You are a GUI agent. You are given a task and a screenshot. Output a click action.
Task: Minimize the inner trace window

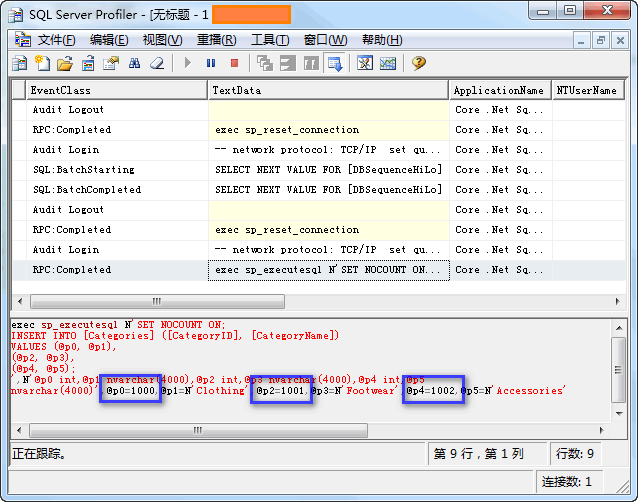click(581, 40)
